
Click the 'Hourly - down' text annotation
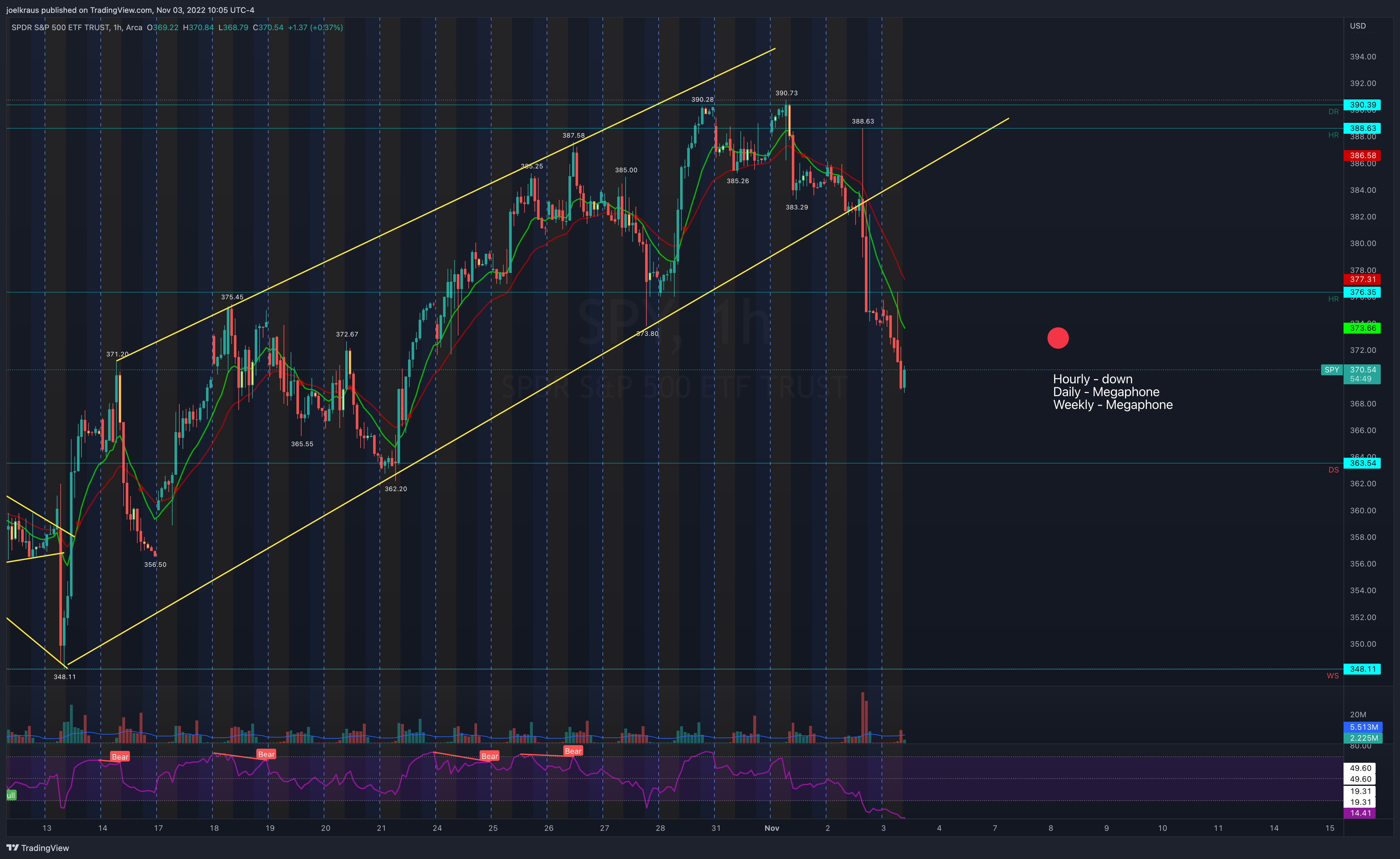click(x=1092, y=379)
